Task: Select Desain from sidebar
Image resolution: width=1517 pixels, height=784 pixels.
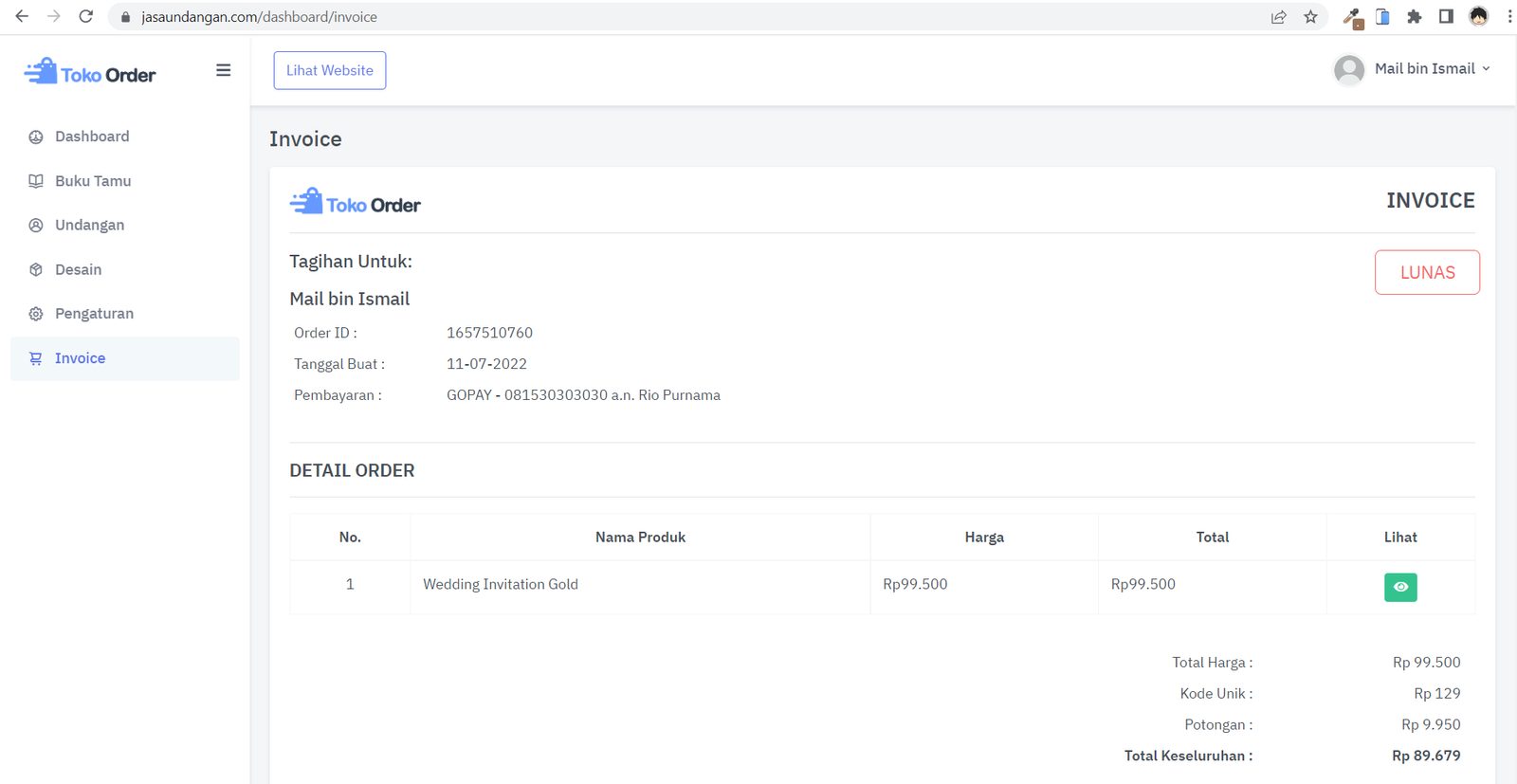Action: point(78,270)
